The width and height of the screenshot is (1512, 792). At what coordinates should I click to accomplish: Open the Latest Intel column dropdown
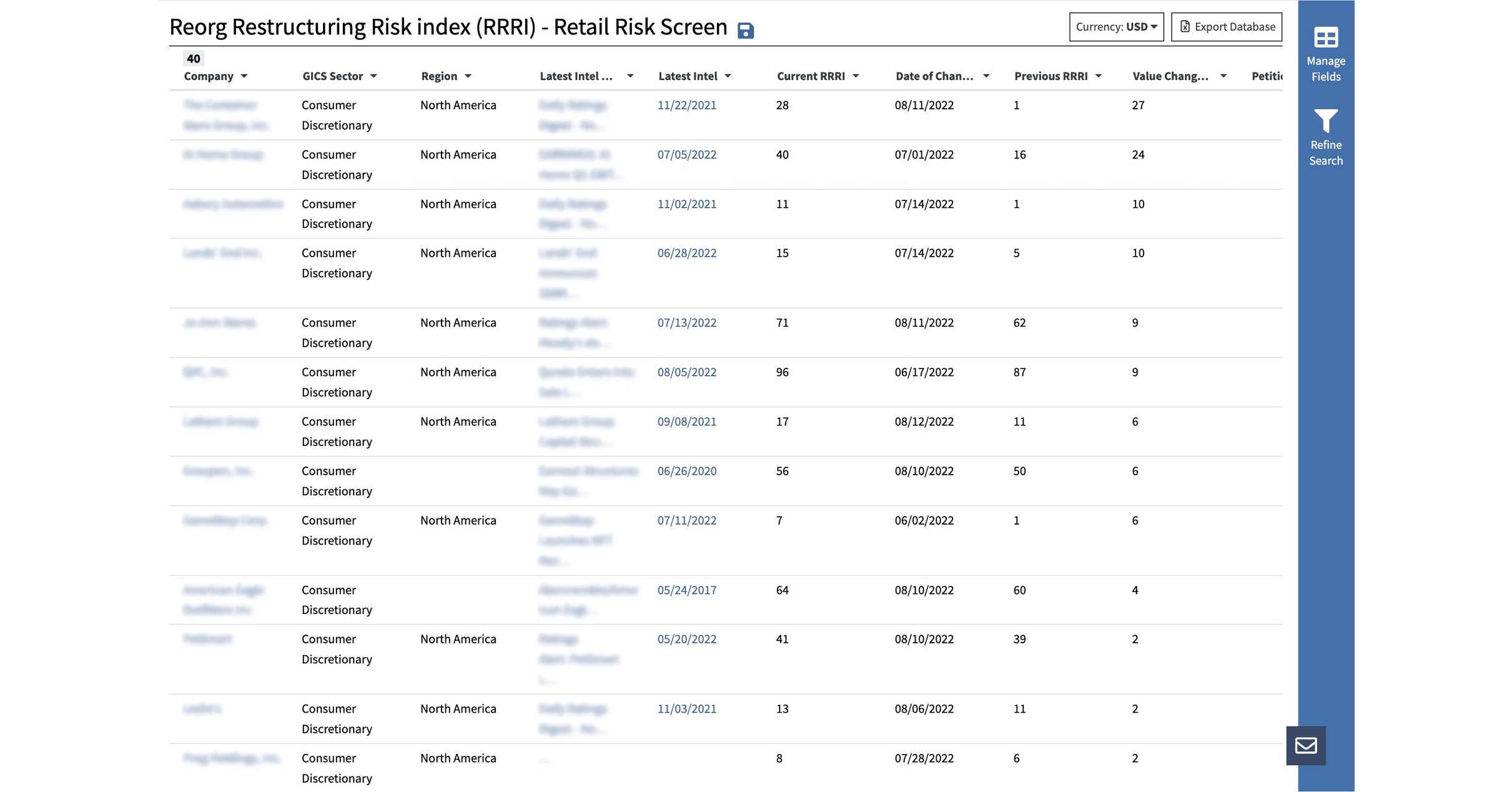[x=728, y=76]
